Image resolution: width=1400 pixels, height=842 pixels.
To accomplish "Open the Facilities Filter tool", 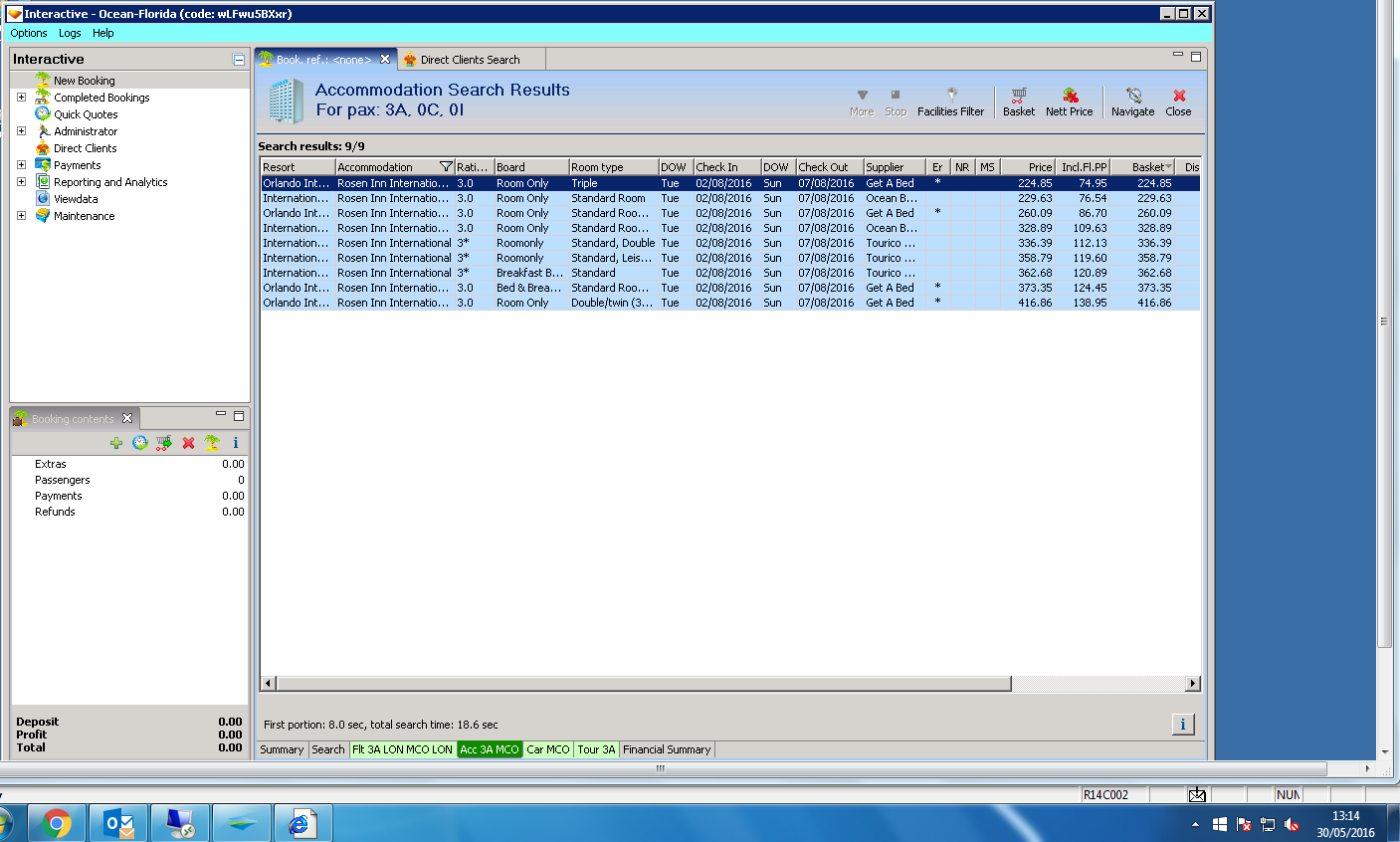I will pyautogui.click(x=950, y=103).
